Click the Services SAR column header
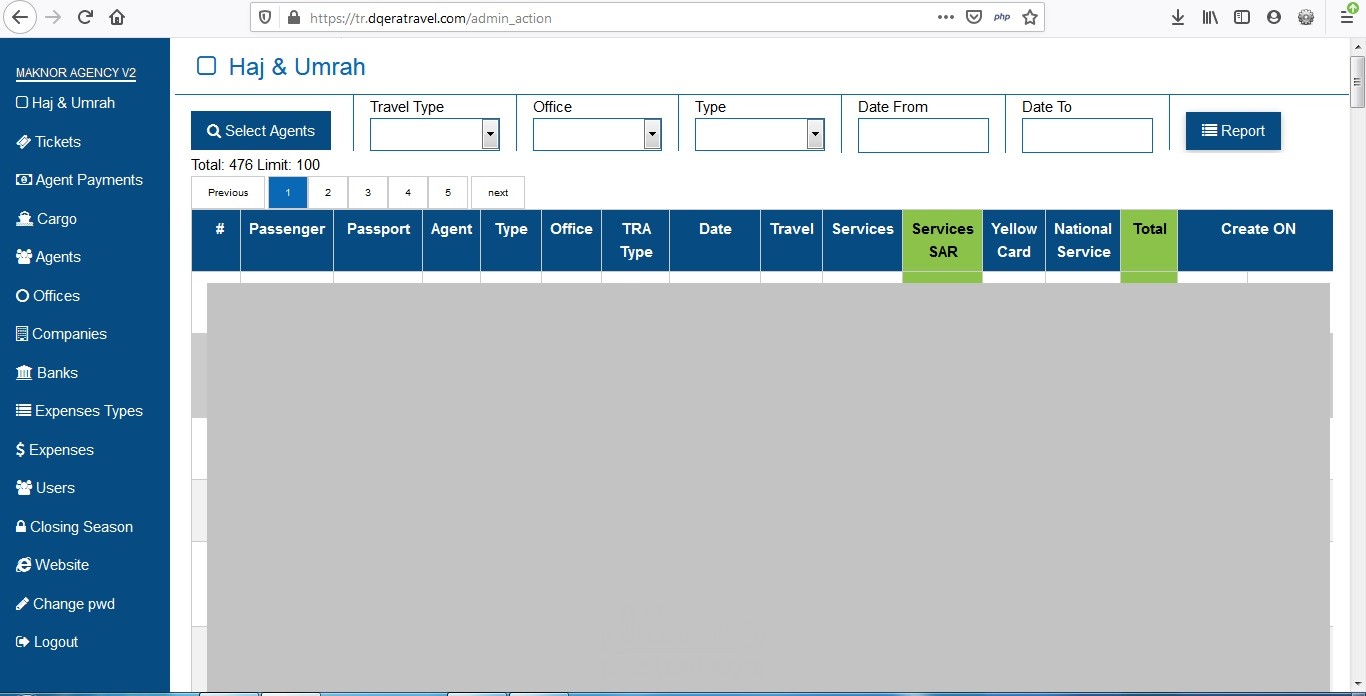Viewport: 1366px width, 696px height. tap(942, 240)
